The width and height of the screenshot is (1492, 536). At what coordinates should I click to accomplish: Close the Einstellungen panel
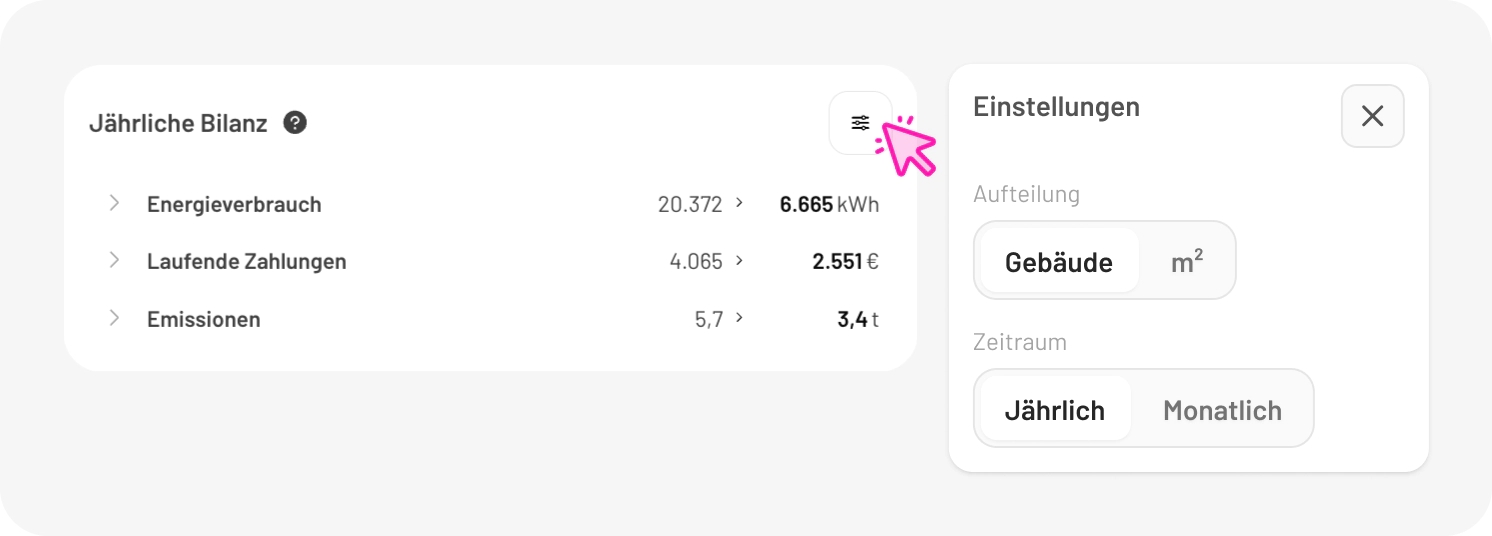(1372, 116)
